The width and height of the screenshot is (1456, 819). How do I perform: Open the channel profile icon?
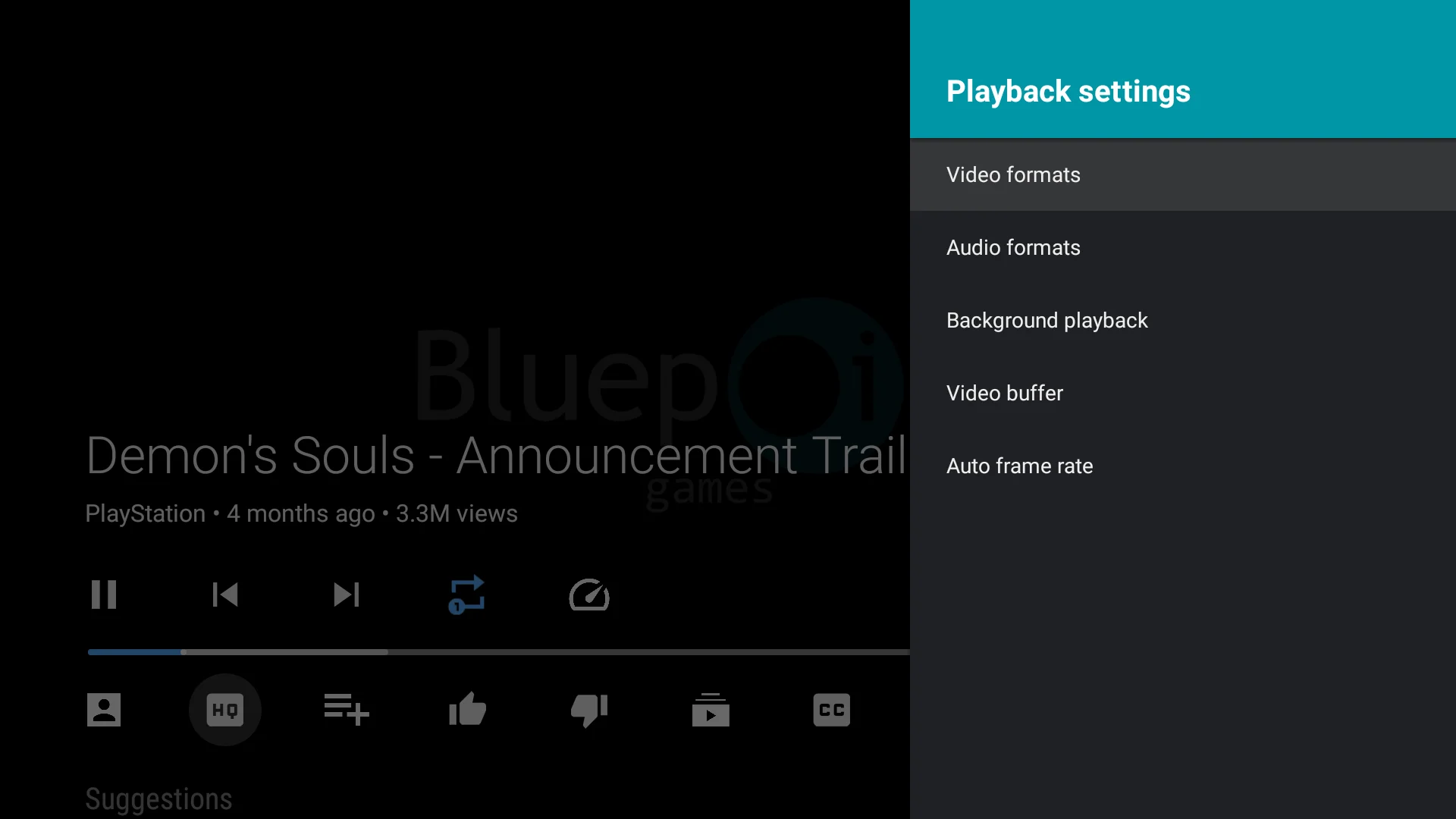(104, 710)
